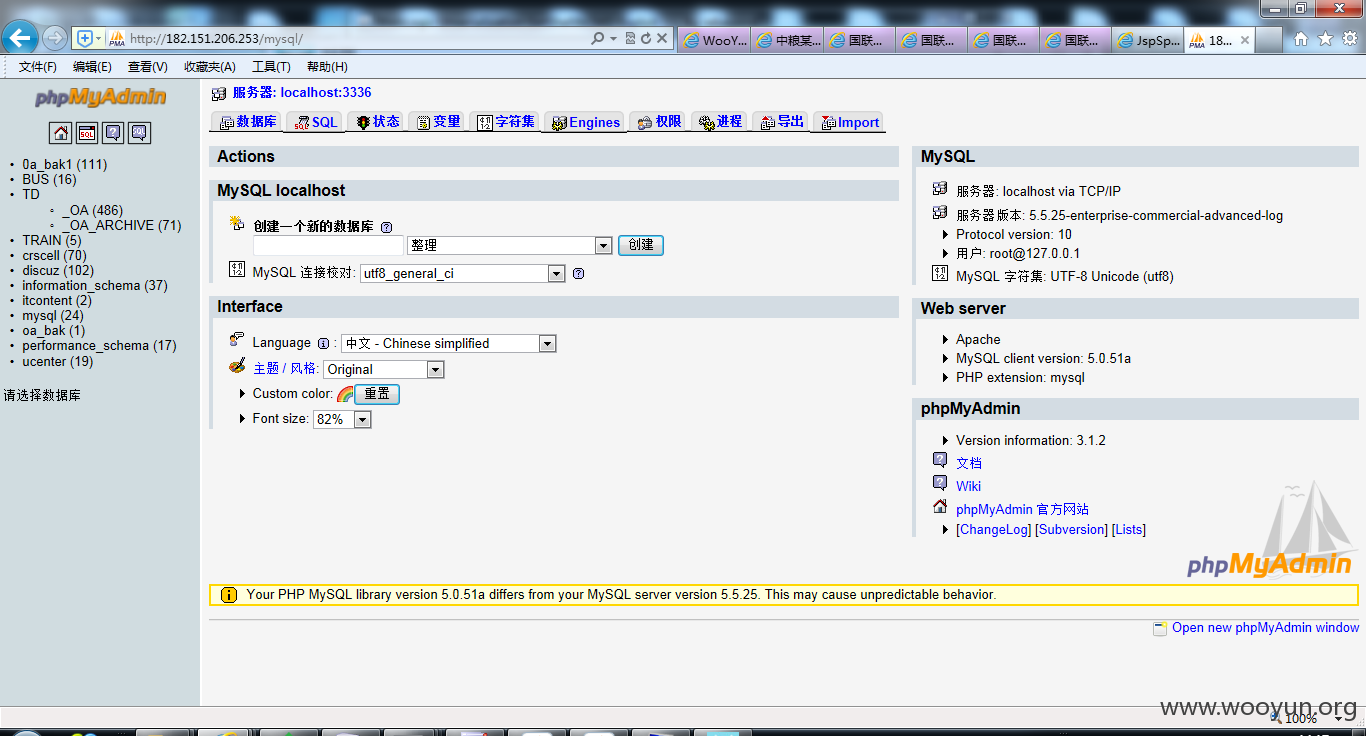
Task: Expand the Version information 3.1.2 triangle
Action: click(x=946, y=441)
